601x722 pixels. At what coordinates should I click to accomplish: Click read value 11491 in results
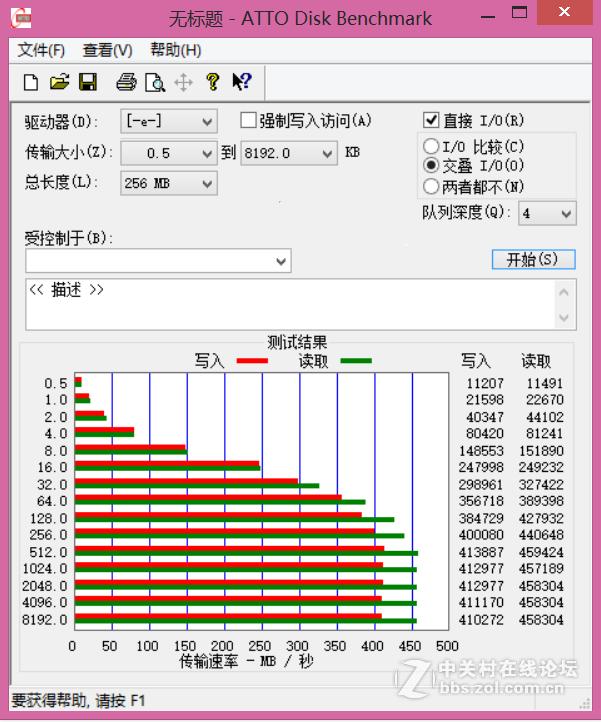(545, 383)
